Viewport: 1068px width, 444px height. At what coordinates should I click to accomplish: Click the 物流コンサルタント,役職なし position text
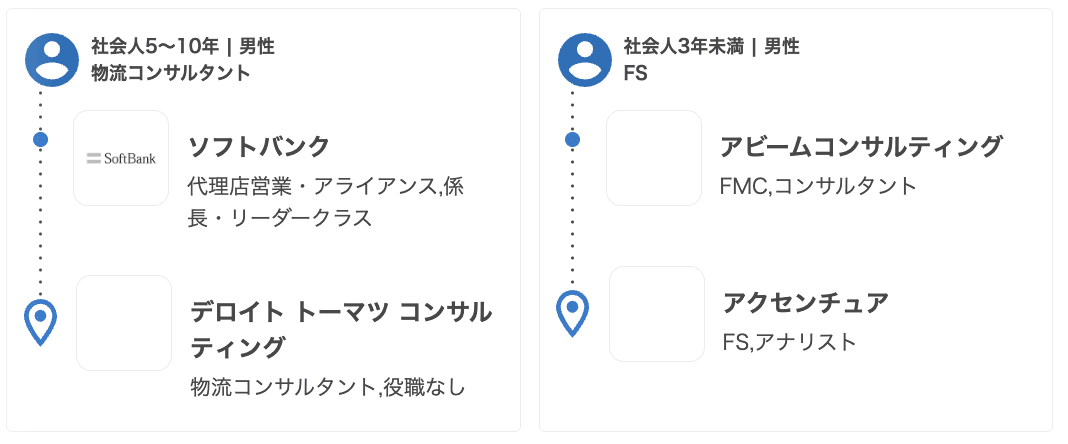point(328,387)
